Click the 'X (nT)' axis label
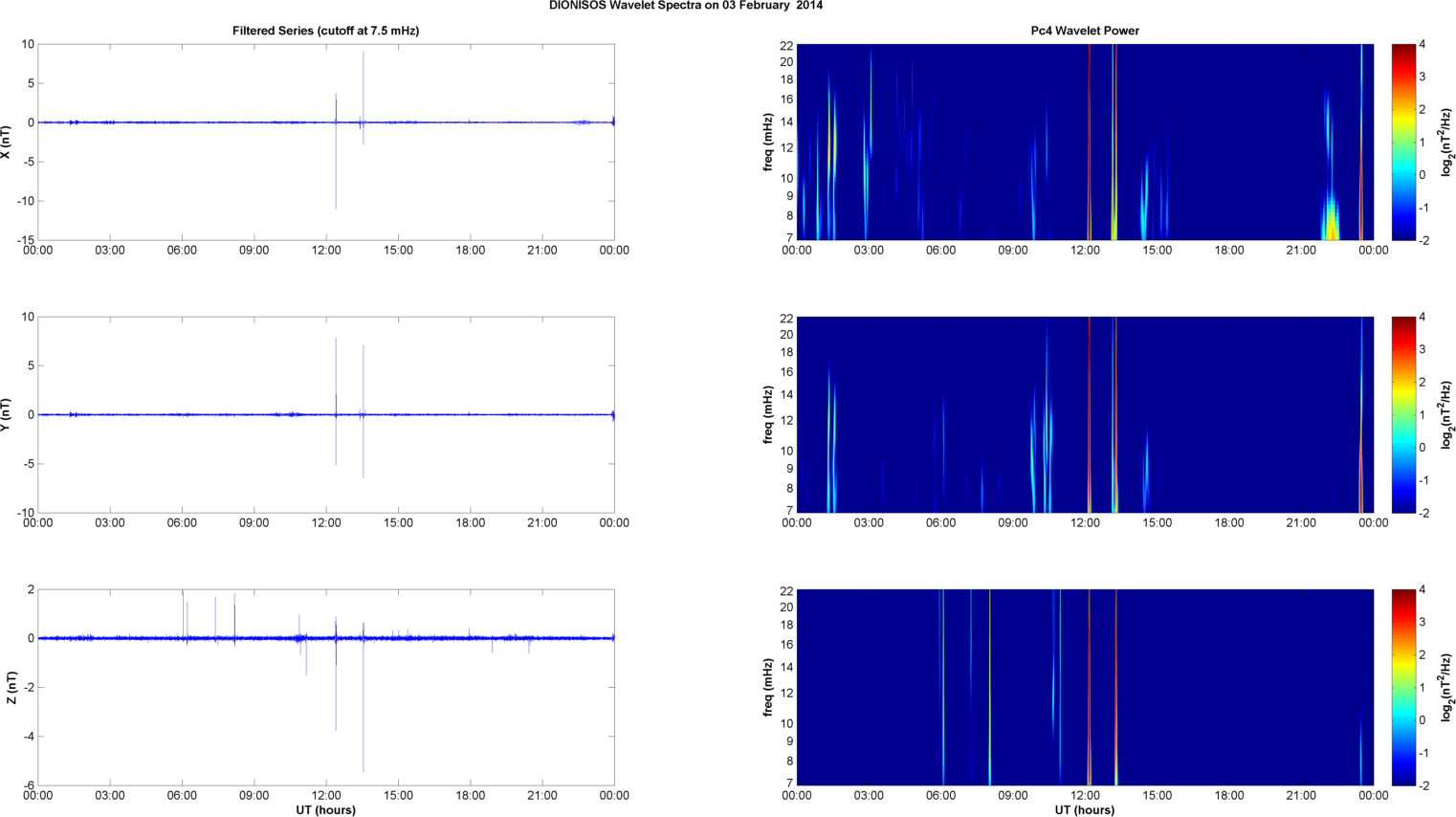The height and width of the screenshot is (817, 1456). [x=7, y=142]
